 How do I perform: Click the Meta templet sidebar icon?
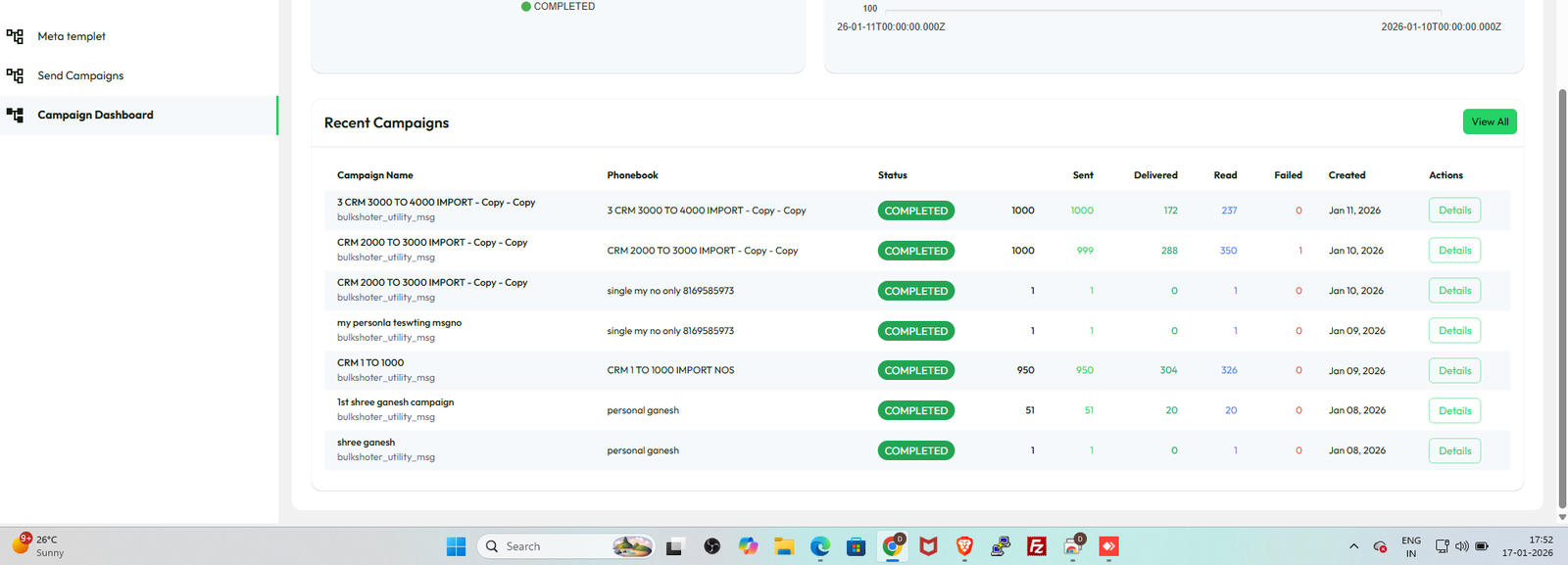(15, 36)
